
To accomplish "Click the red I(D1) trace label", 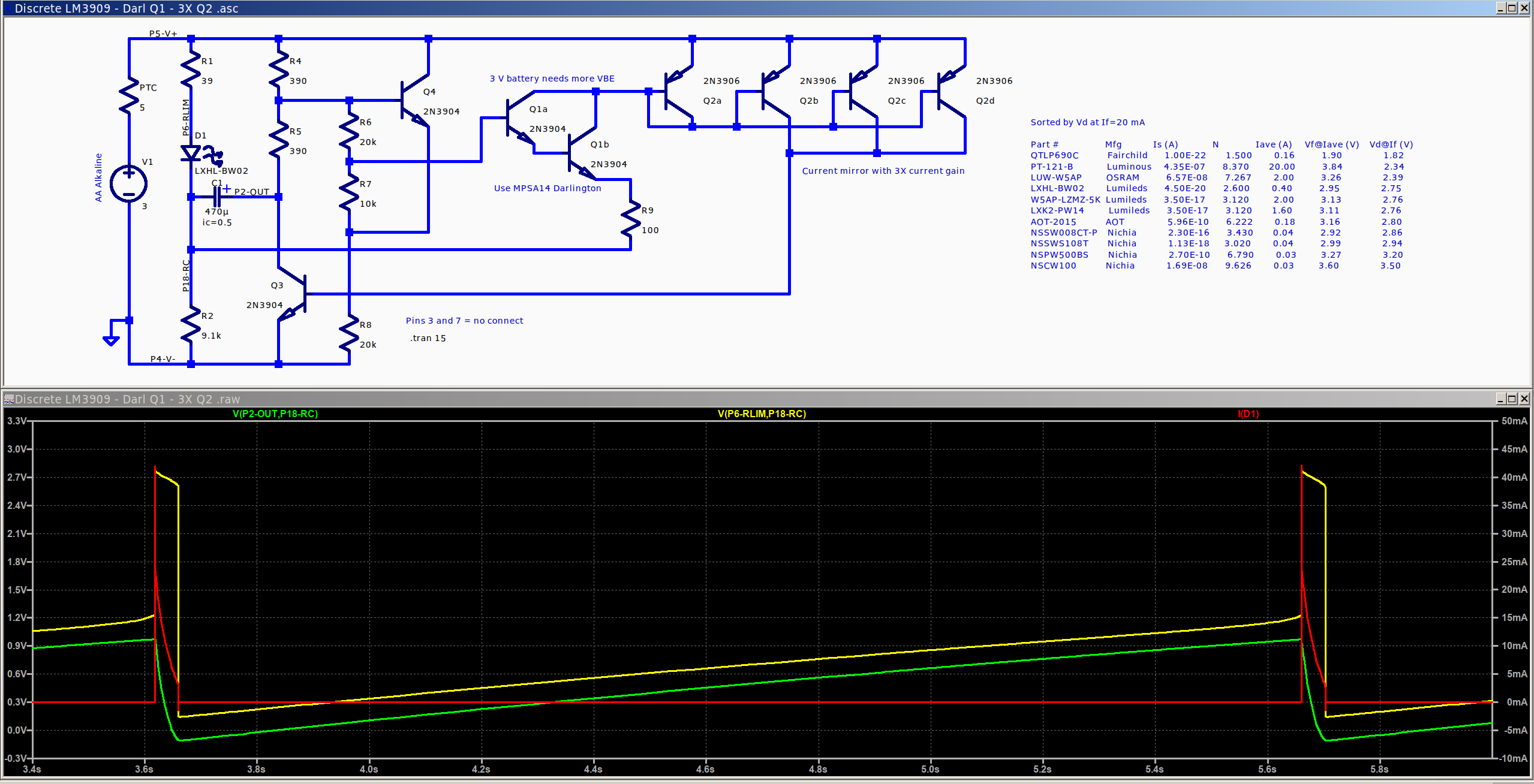I will pos(1249,413).
